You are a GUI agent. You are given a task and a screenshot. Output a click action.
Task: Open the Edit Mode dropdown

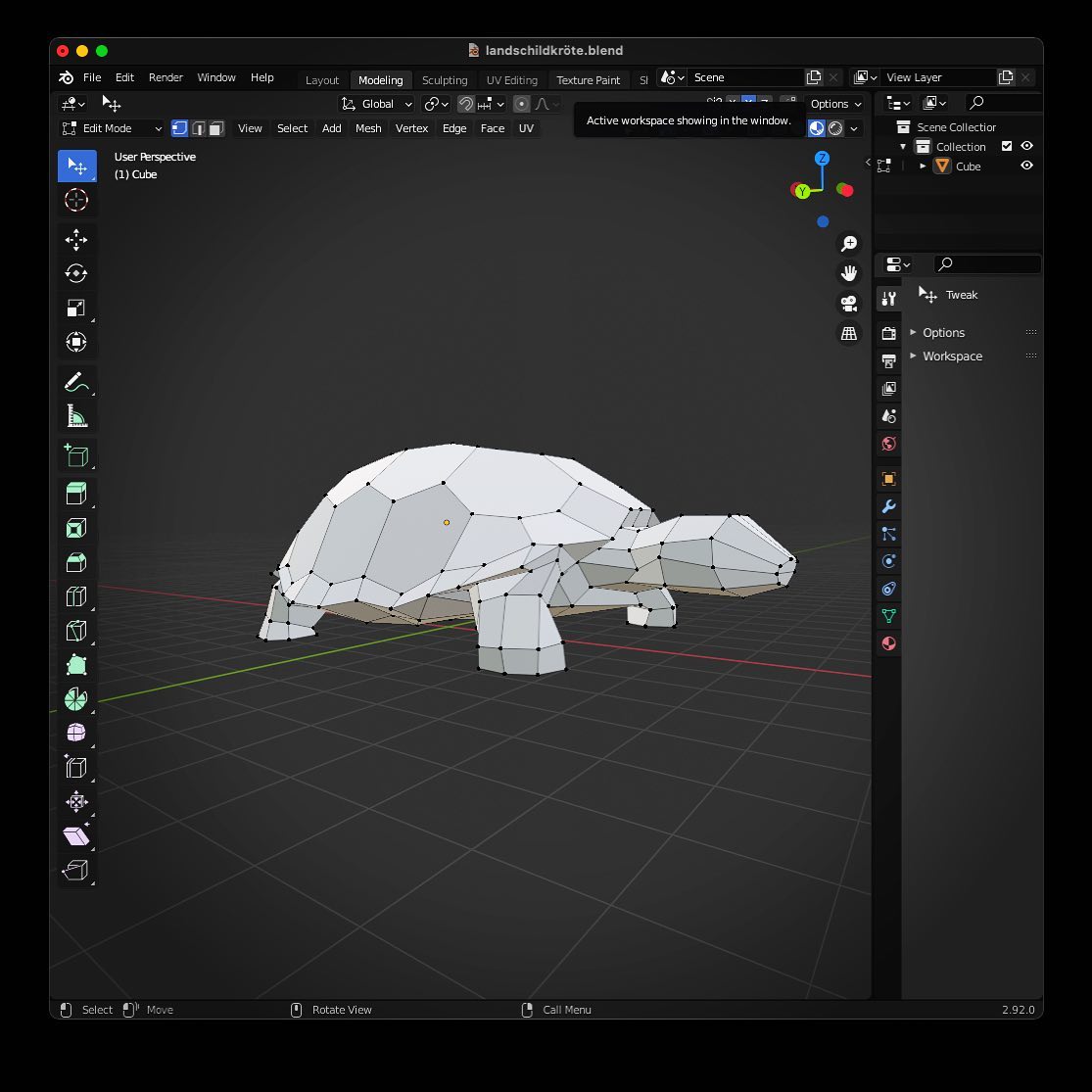(x=112, y=128)
